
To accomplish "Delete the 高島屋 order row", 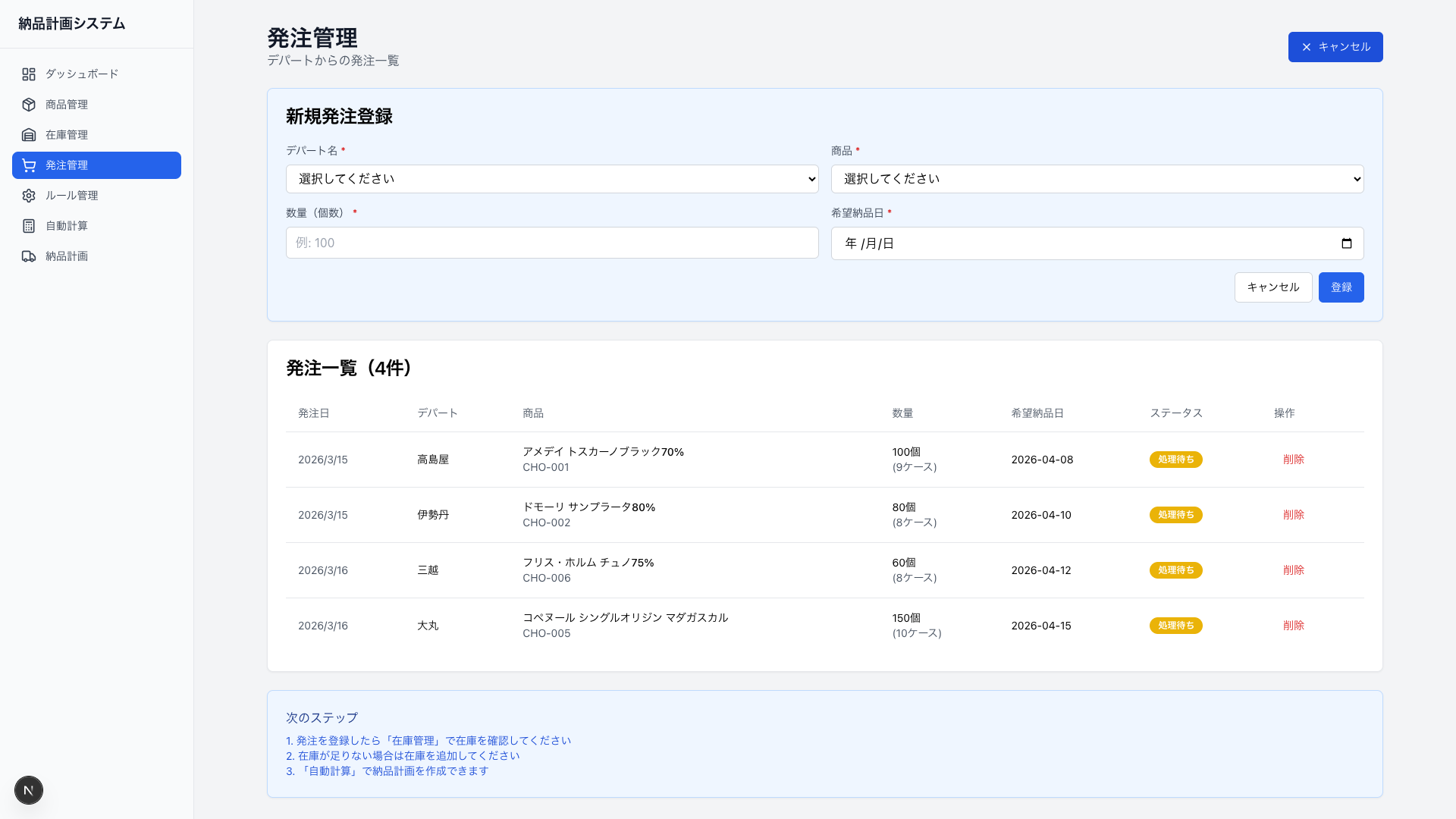I will pos(1294,460).
